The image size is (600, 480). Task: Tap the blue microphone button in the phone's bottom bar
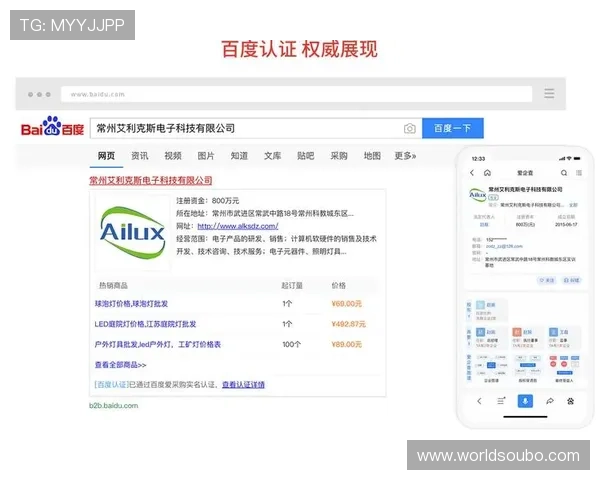point(525,401)
